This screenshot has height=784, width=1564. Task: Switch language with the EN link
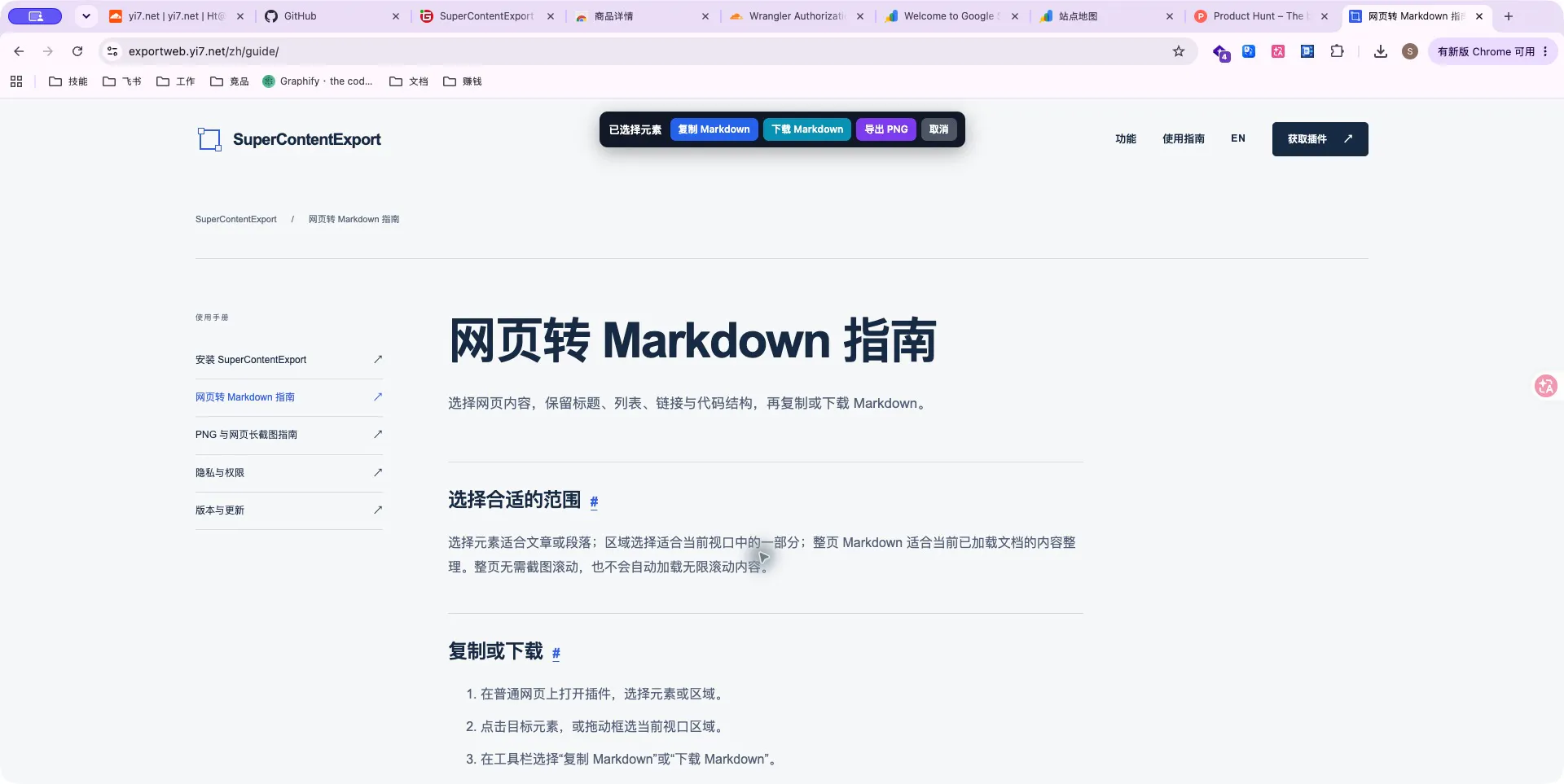(1238, 138)
